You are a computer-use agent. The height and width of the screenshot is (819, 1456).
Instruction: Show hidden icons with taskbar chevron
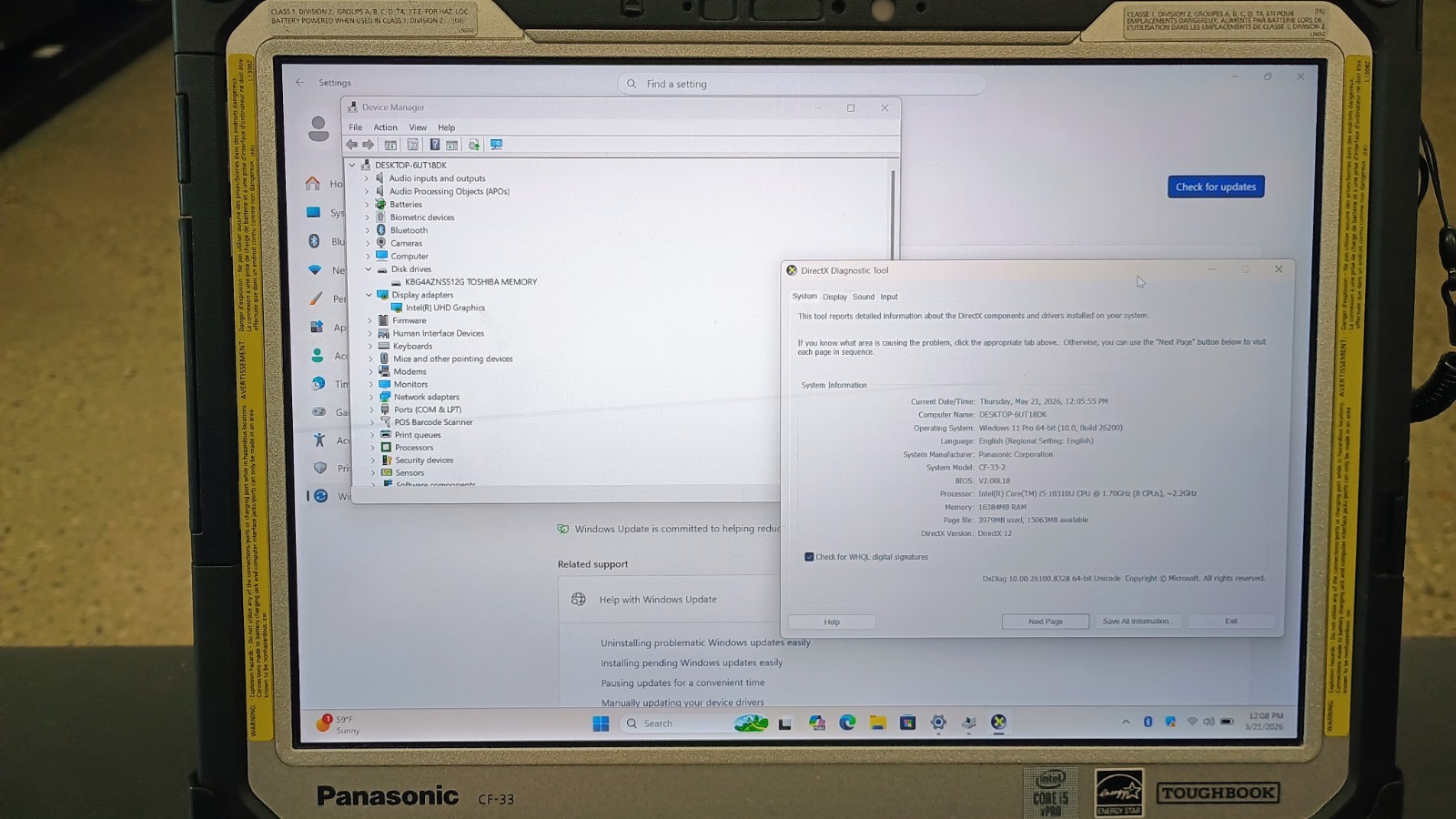[1126, 722]
